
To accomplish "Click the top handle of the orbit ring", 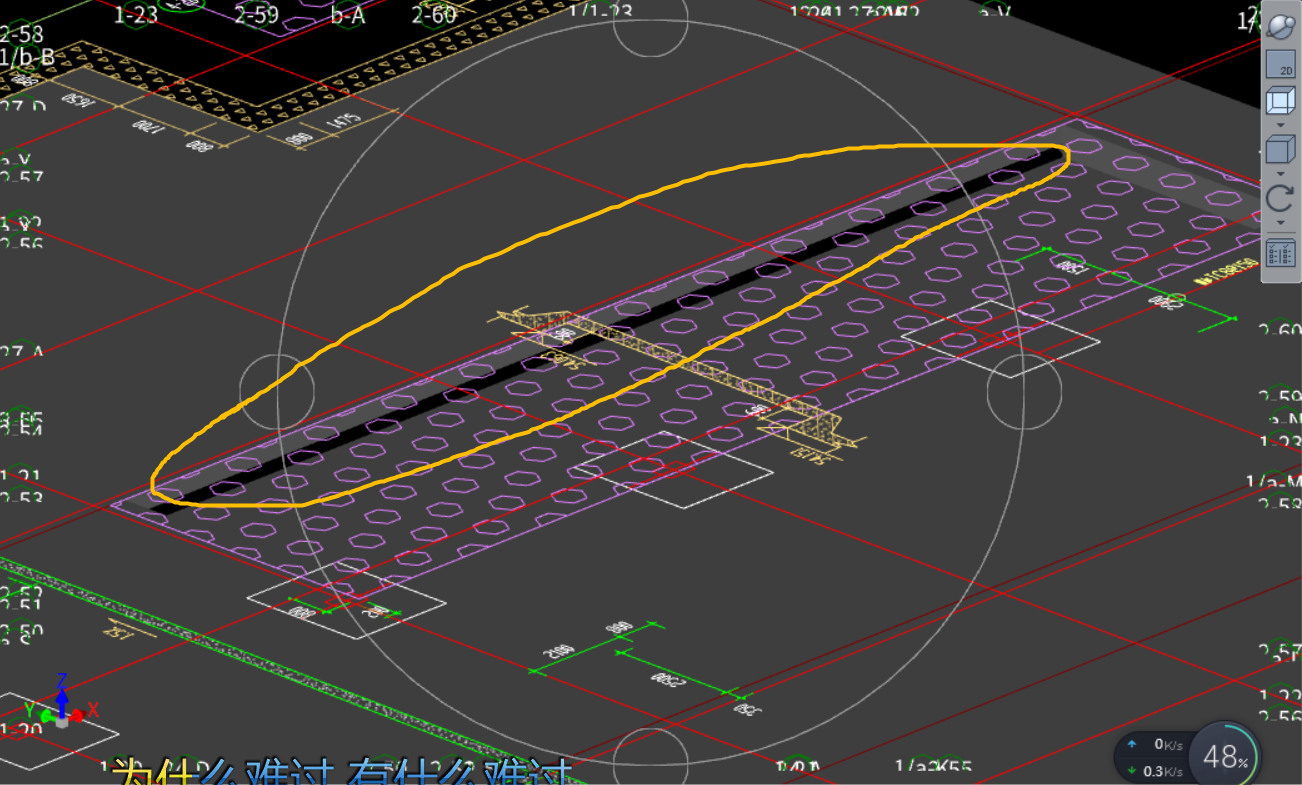I will pos(650,19).
